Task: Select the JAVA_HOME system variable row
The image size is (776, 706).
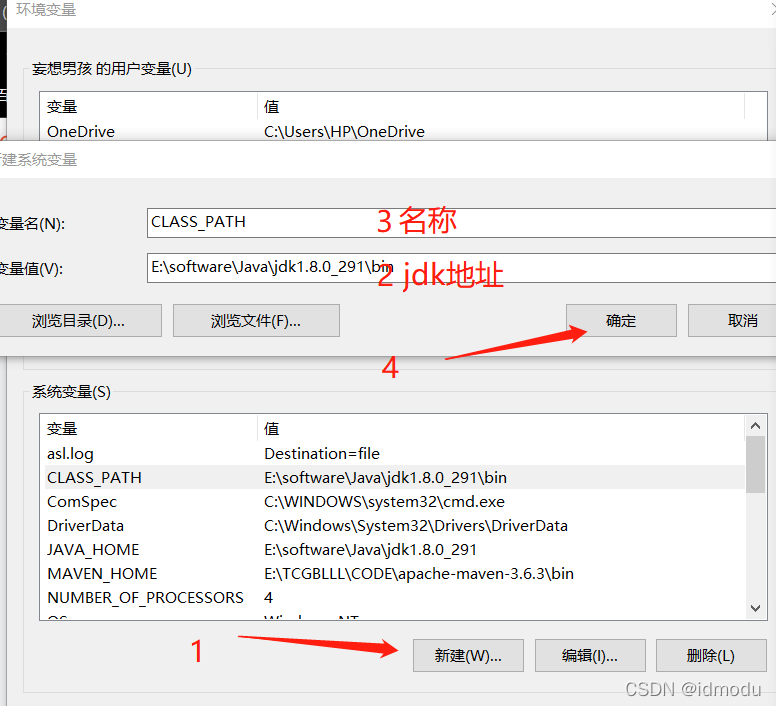Action: point(395,550)
